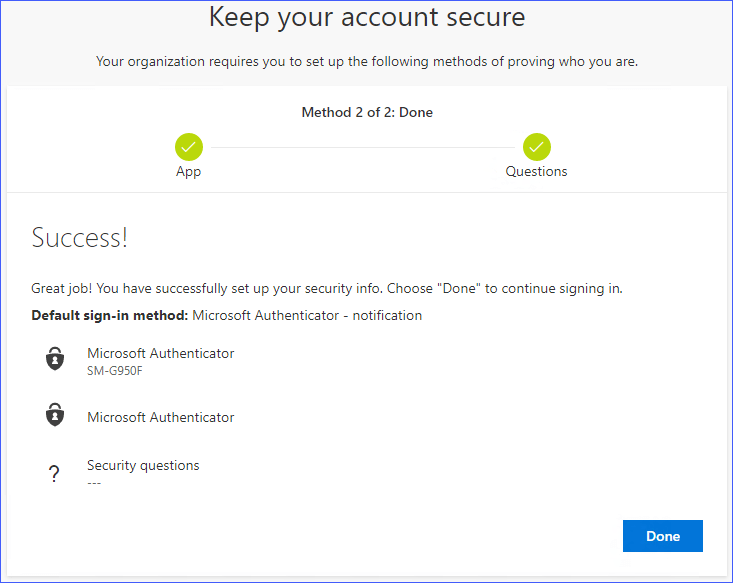
Task: Click the "Success!" heading
Action: click(x=80, y=238)
